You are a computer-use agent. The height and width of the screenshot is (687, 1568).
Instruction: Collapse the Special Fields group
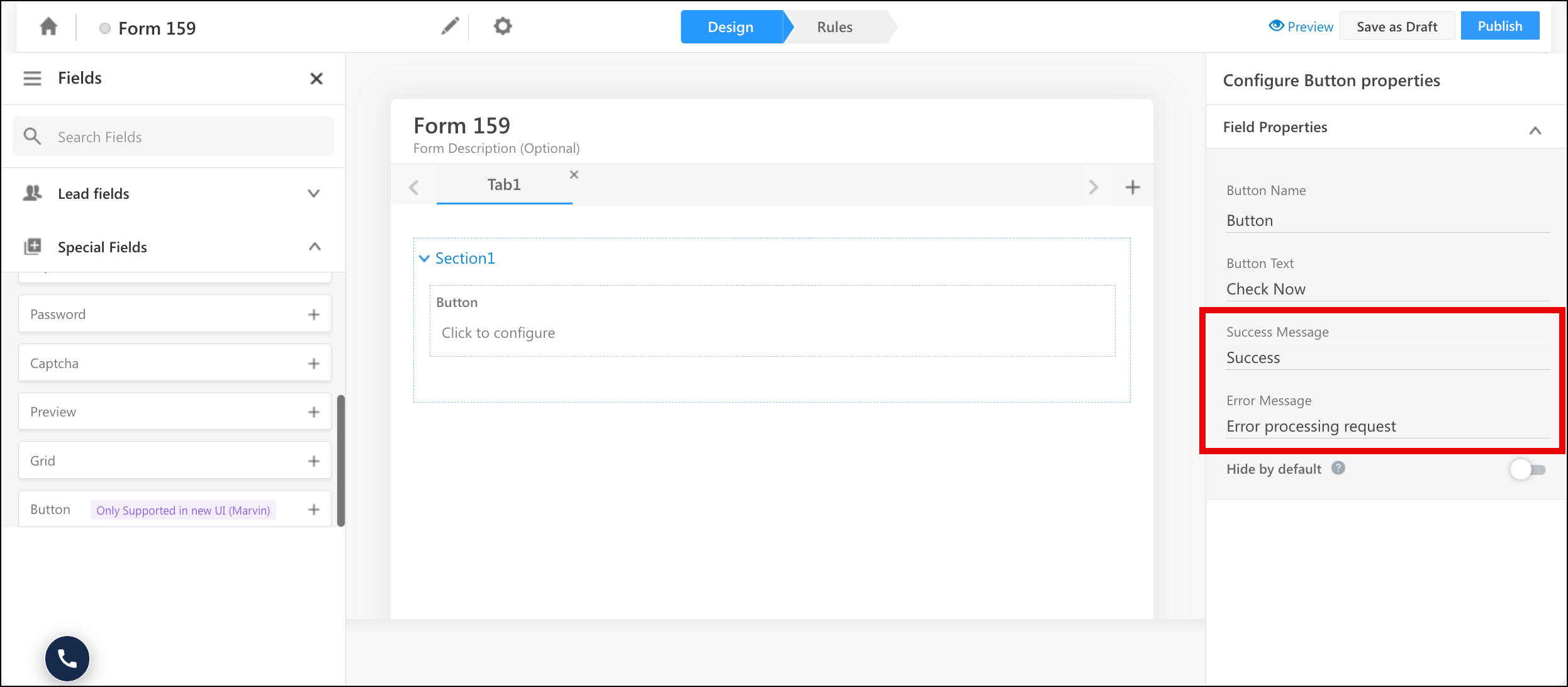315,247
